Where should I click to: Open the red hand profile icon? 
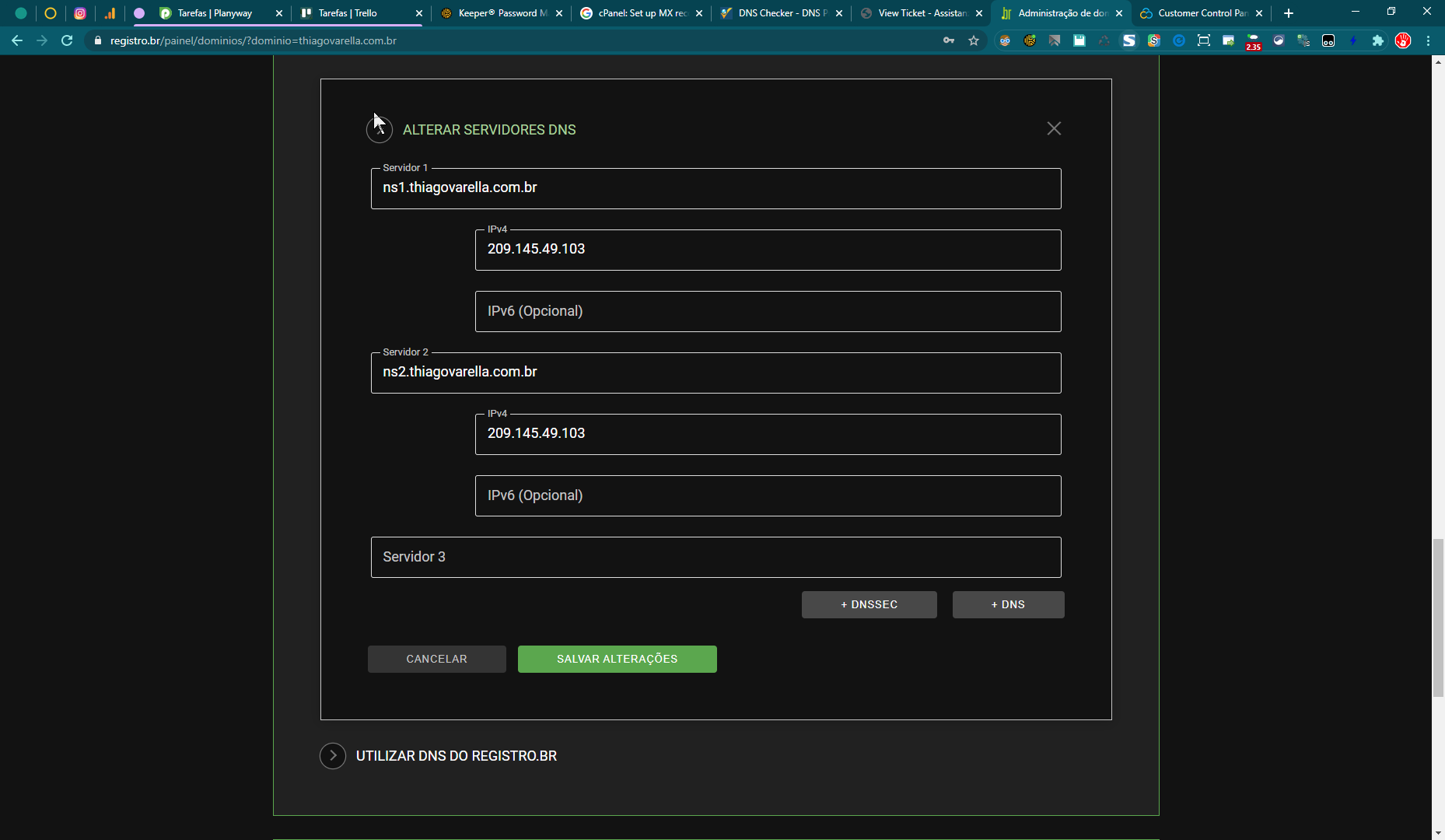(1403, 40)
